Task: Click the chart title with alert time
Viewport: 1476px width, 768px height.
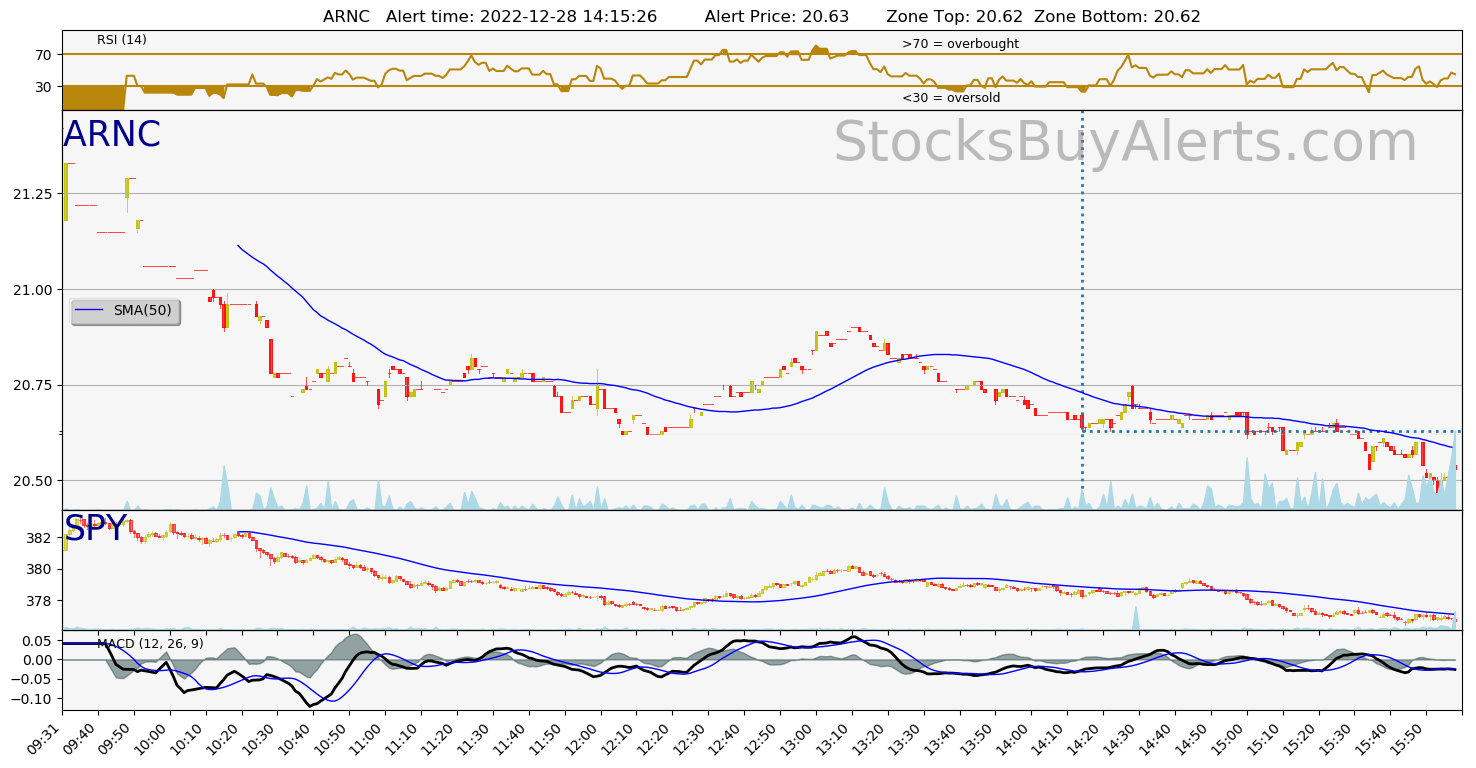Action: tap(761, 17)
